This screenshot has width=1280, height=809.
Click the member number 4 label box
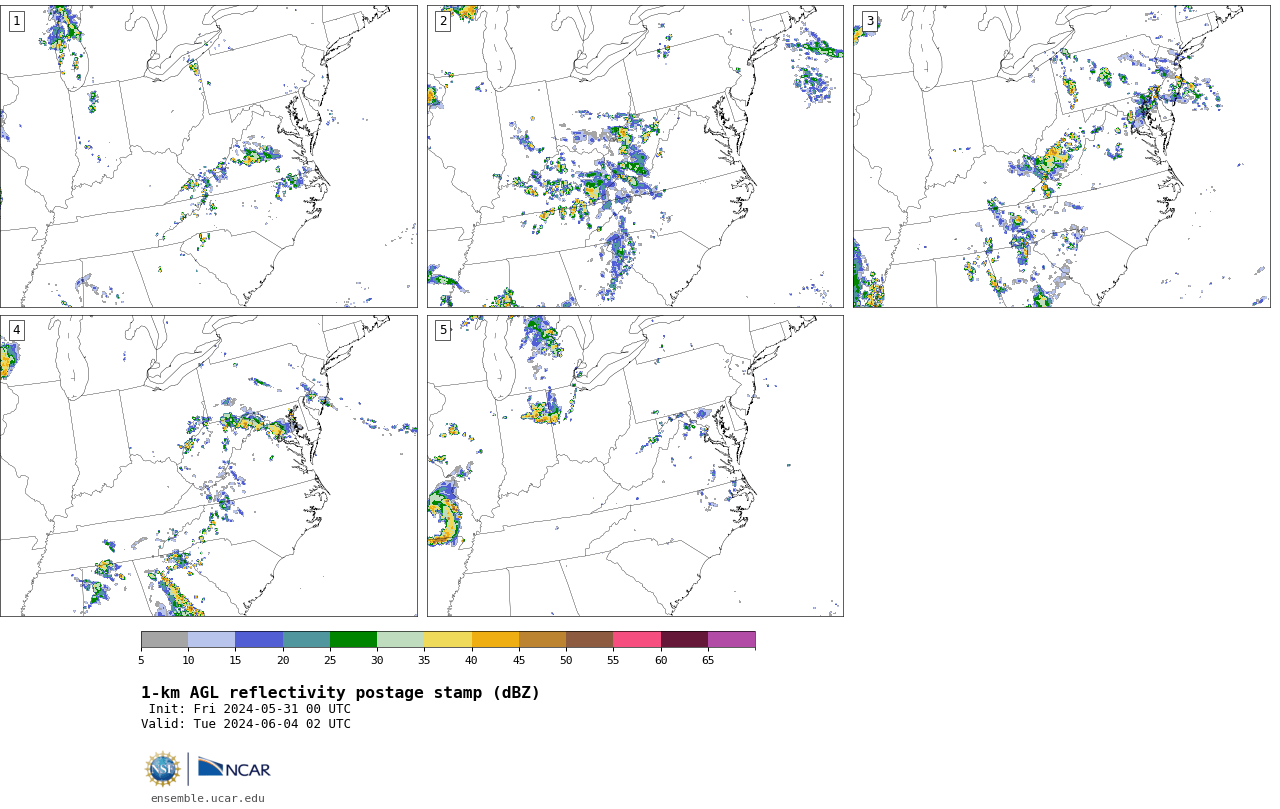pos(16,330)
